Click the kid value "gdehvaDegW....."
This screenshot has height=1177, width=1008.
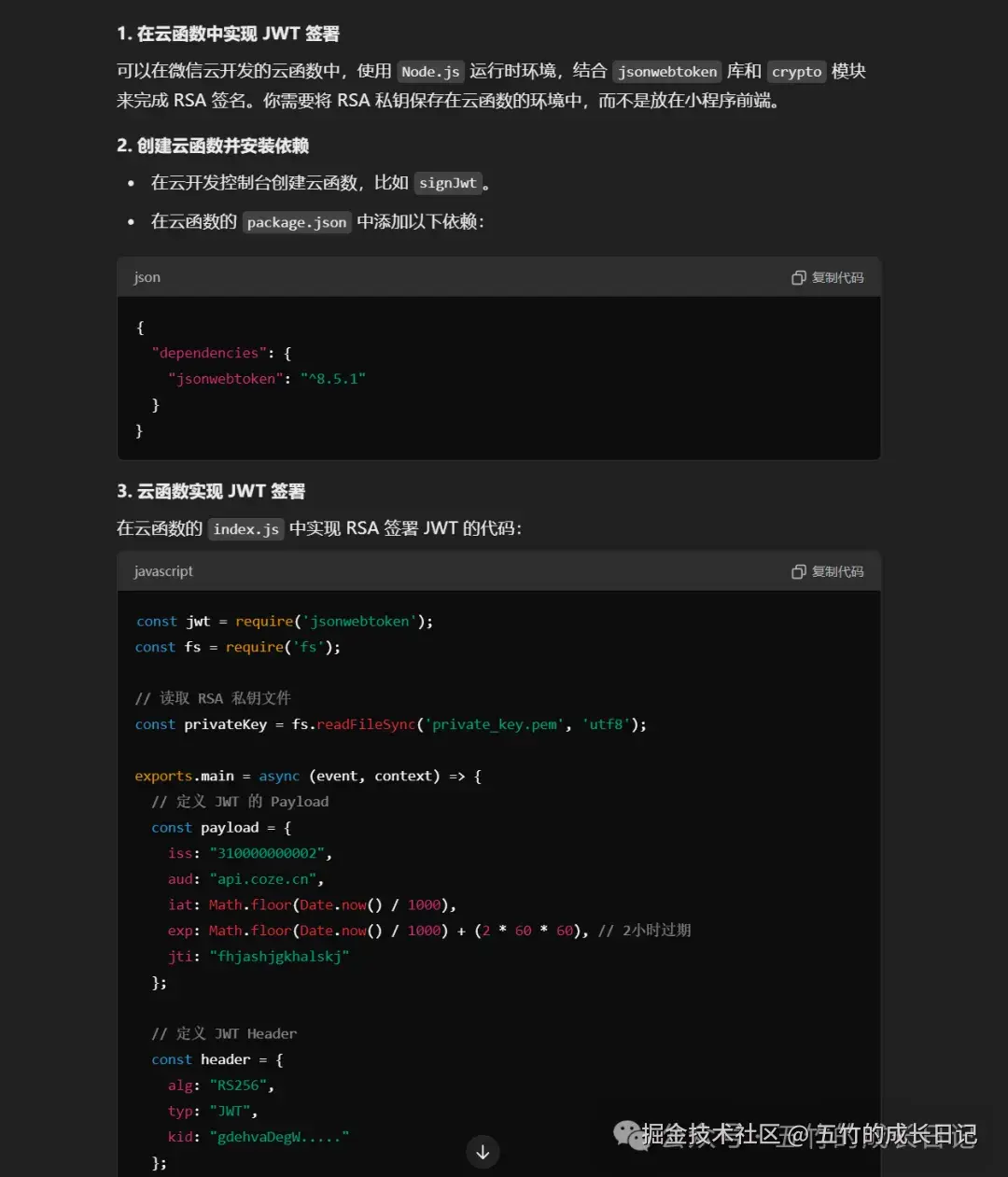279,1137
